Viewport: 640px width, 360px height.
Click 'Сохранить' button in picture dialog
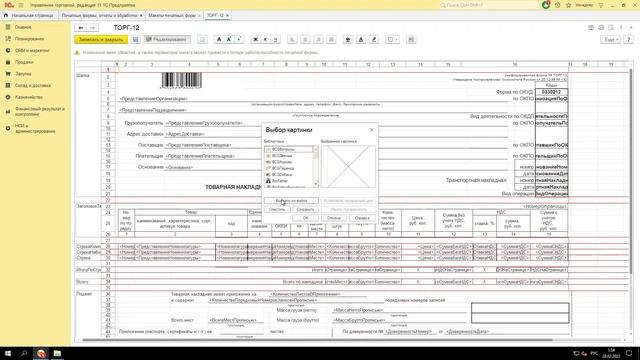pyautogui.click(x=305, y=209)
